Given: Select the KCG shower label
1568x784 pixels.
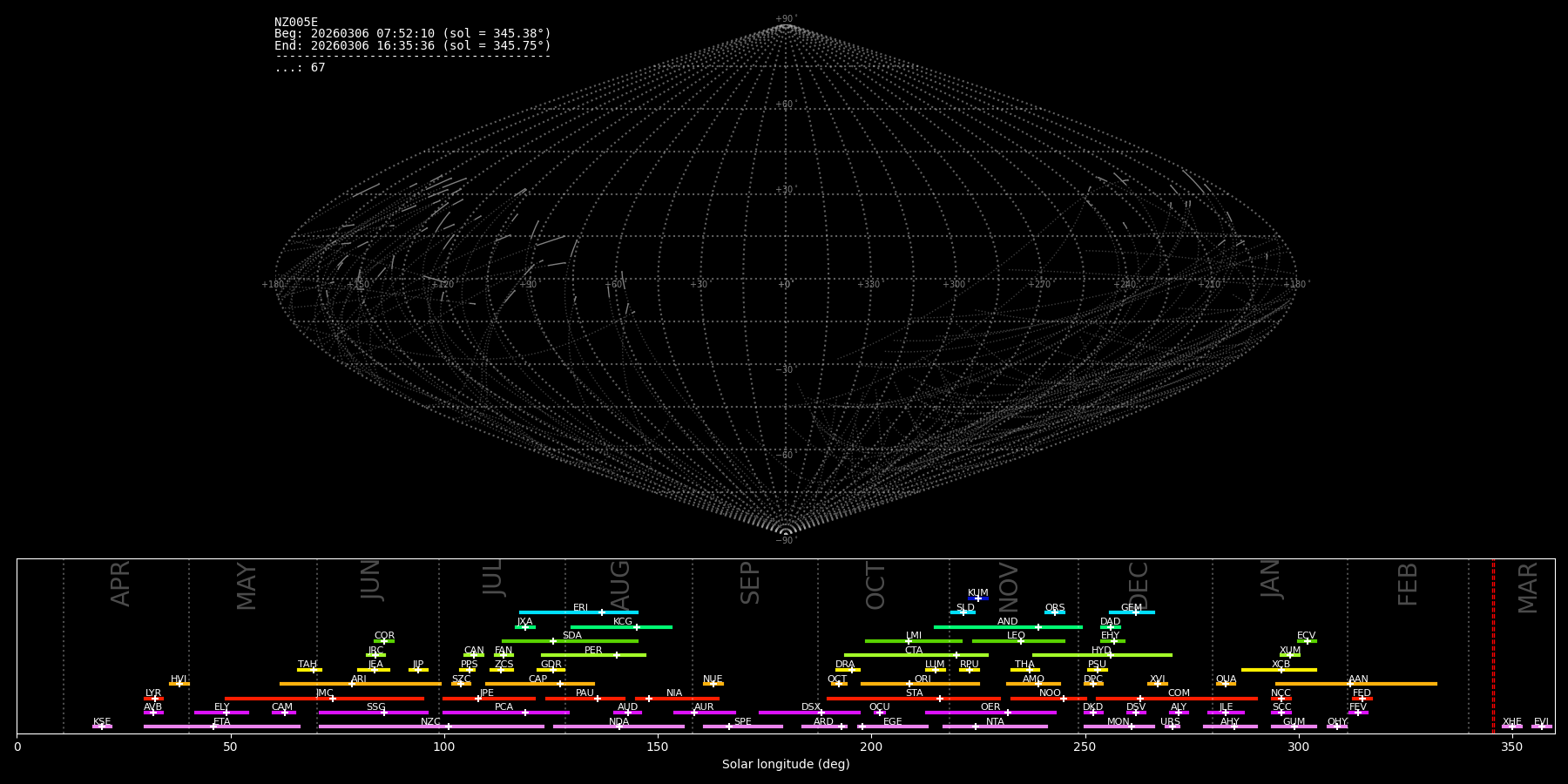Looking at the screenshot, I should click(x=623, y=622).
